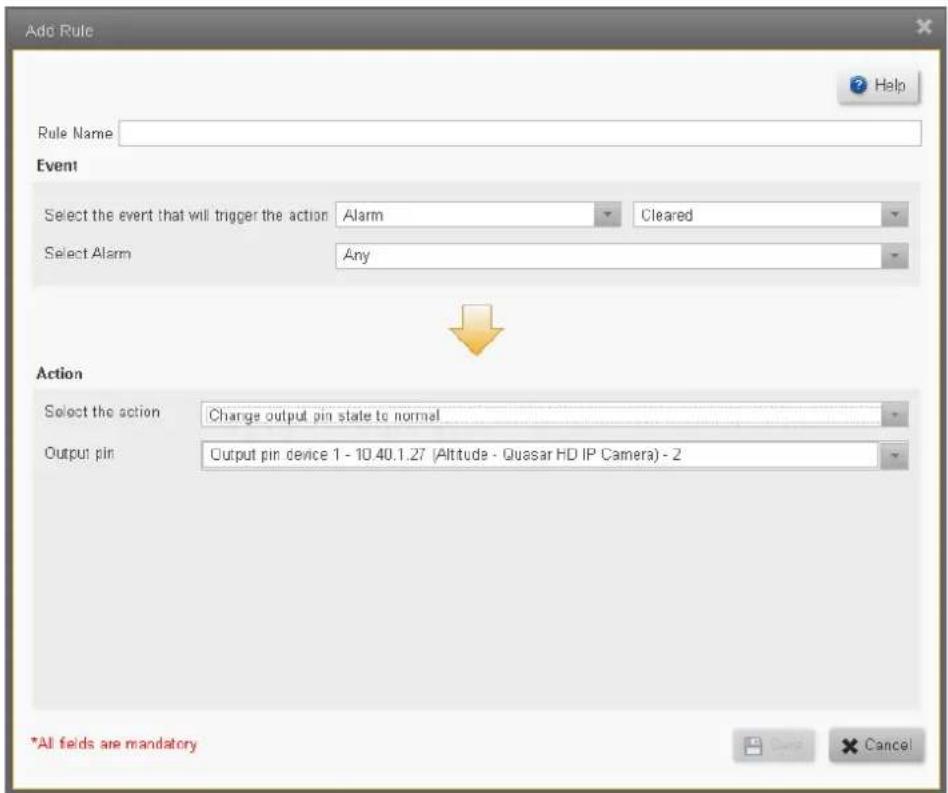
Task: Click the Add Rule title text
Action: [59, 31]
